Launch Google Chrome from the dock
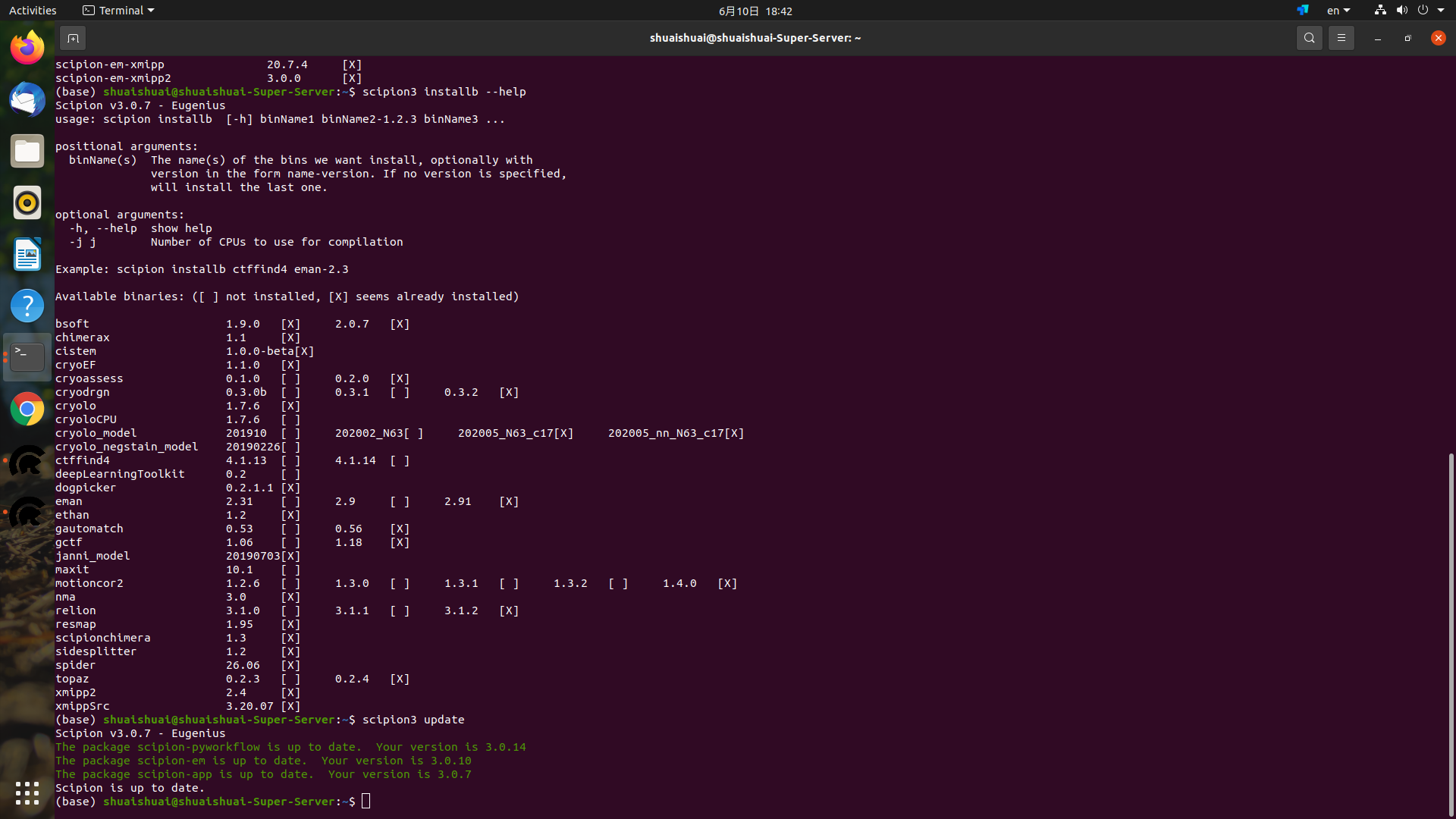Viewport: 1456px width, 819px height. coord(27,408)
